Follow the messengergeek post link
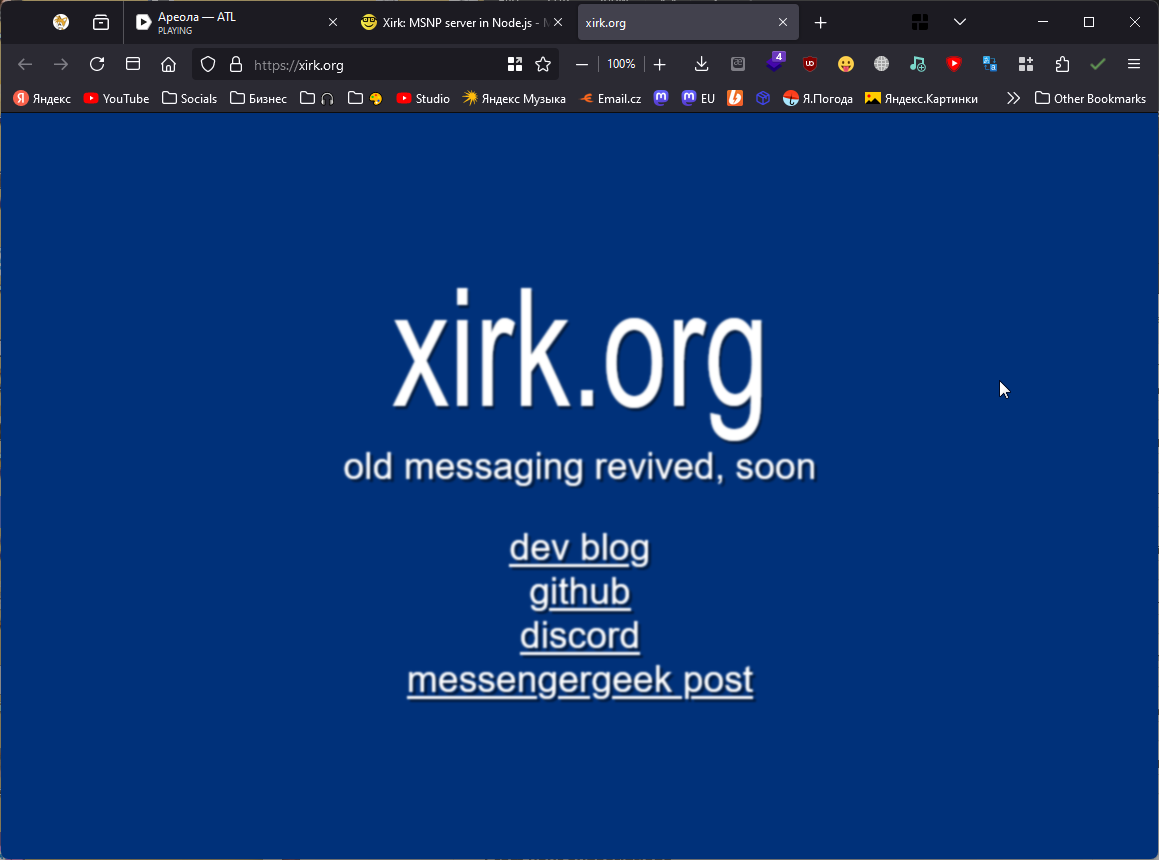This screenshot has width=1159, height=860. (579, 680)
